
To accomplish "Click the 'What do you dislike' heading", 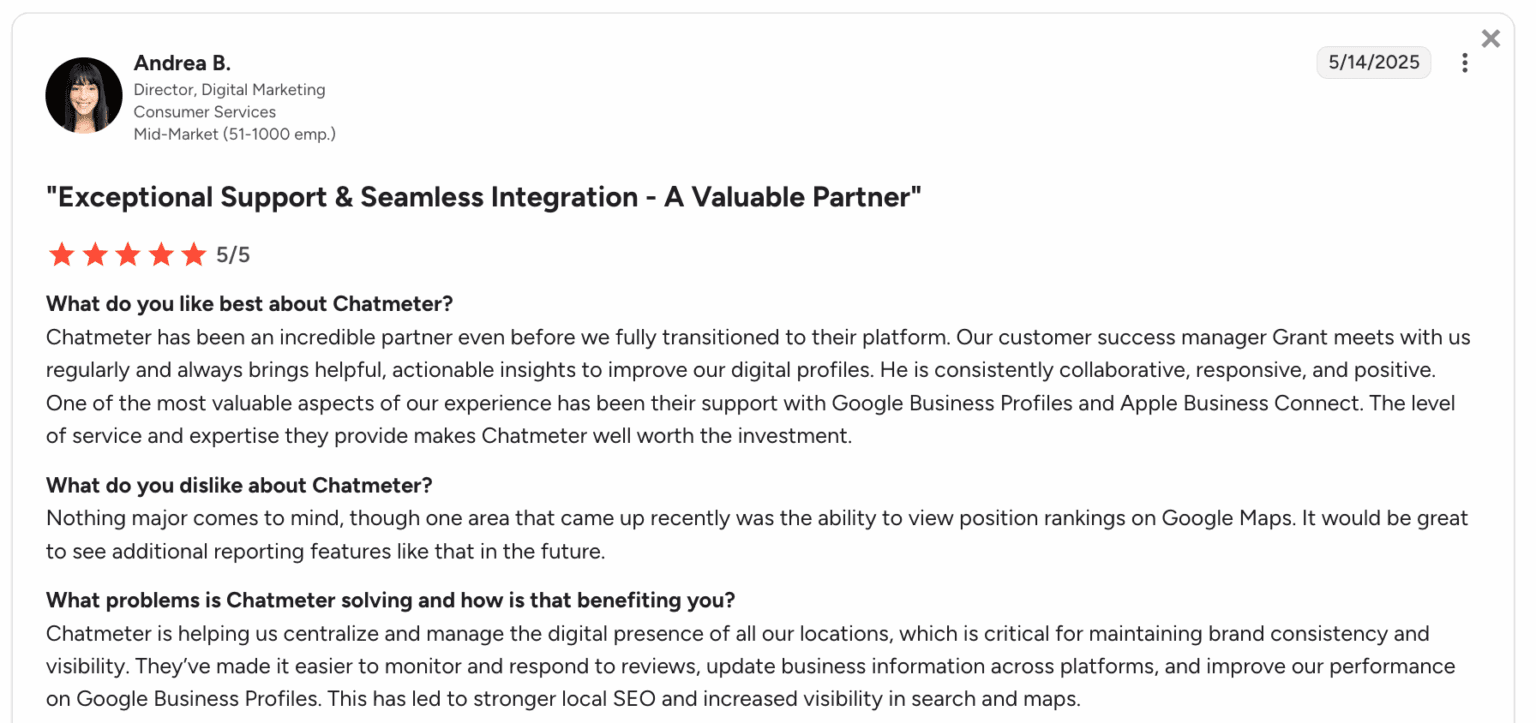I will [x=239, y=485].
